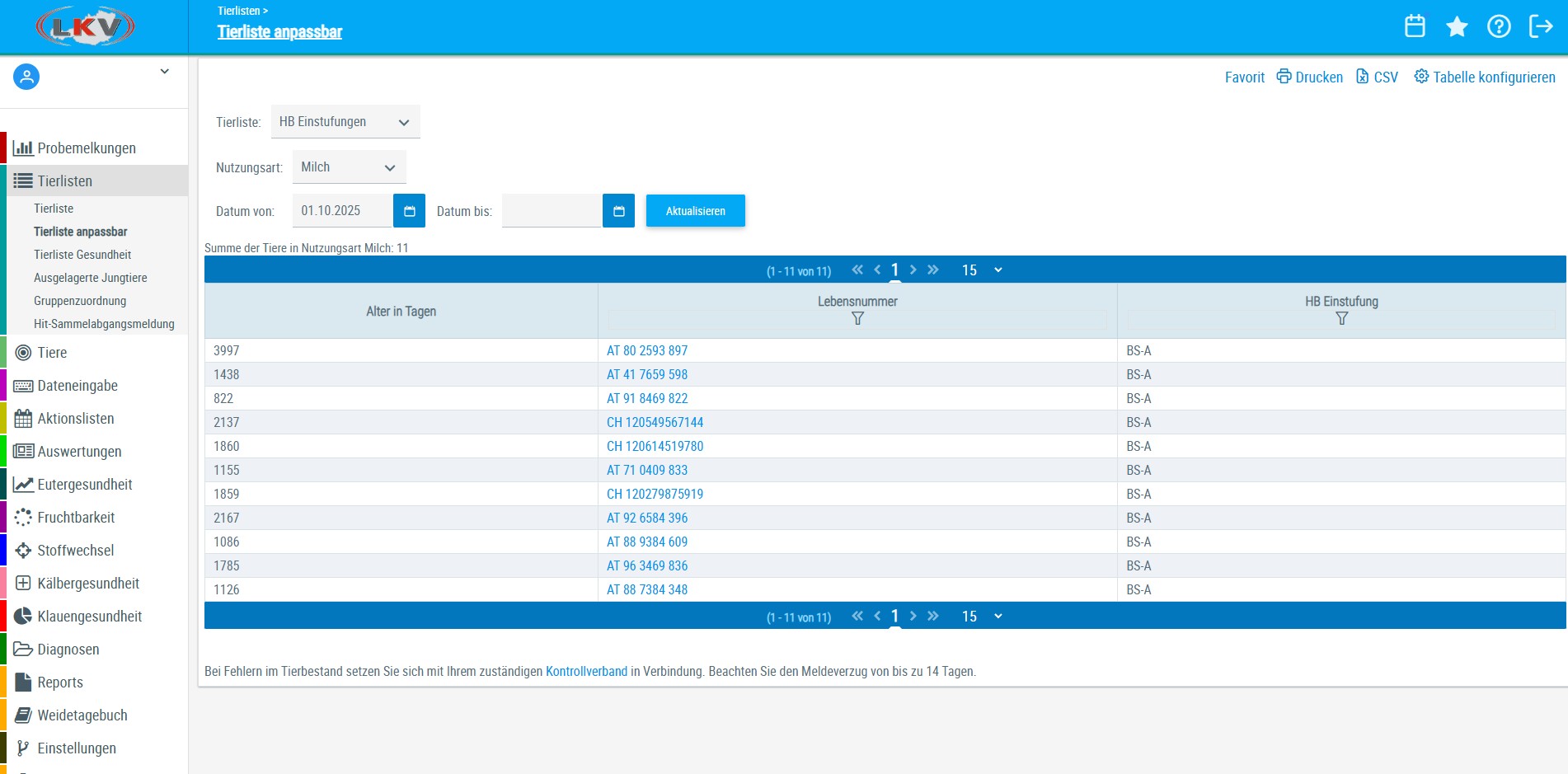Change rows per page dropdown in top pager

982,270
